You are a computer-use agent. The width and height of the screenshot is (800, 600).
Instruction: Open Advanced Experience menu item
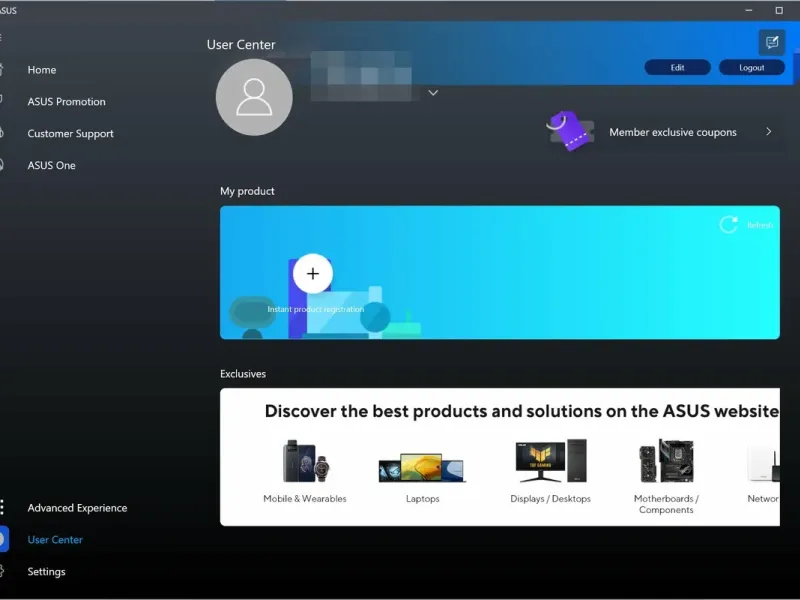click(77, 508)
